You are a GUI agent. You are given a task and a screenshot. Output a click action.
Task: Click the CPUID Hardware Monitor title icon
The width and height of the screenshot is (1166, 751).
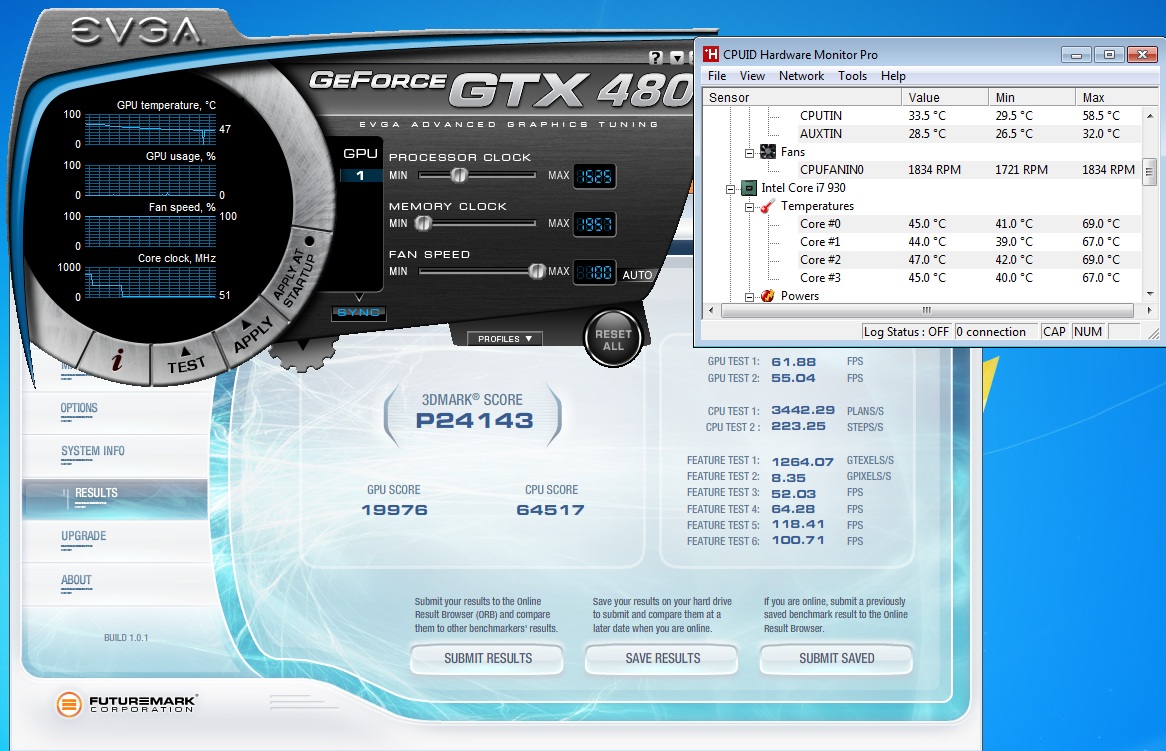pyautogui.click(x=712, y=54)
